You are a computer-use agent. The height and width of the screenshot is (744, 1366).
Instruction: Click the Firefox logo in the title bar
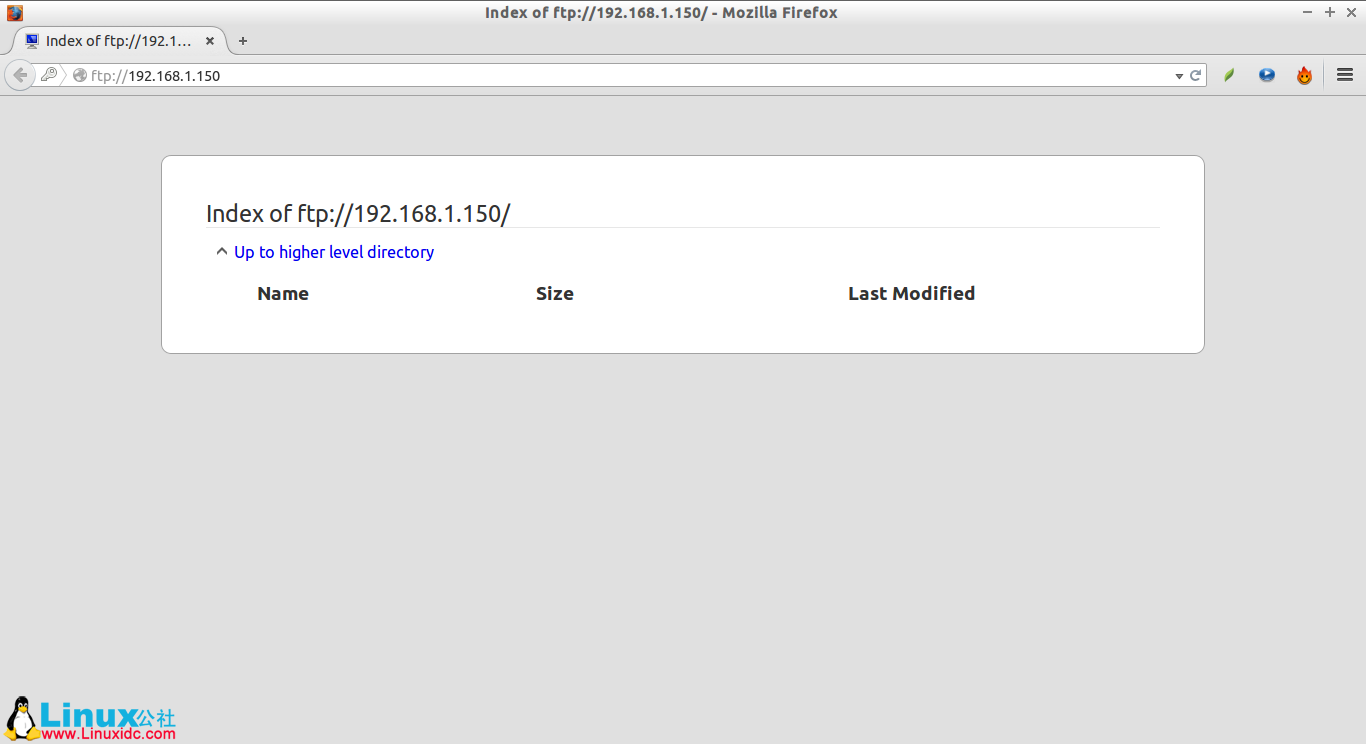click(15, 13)
